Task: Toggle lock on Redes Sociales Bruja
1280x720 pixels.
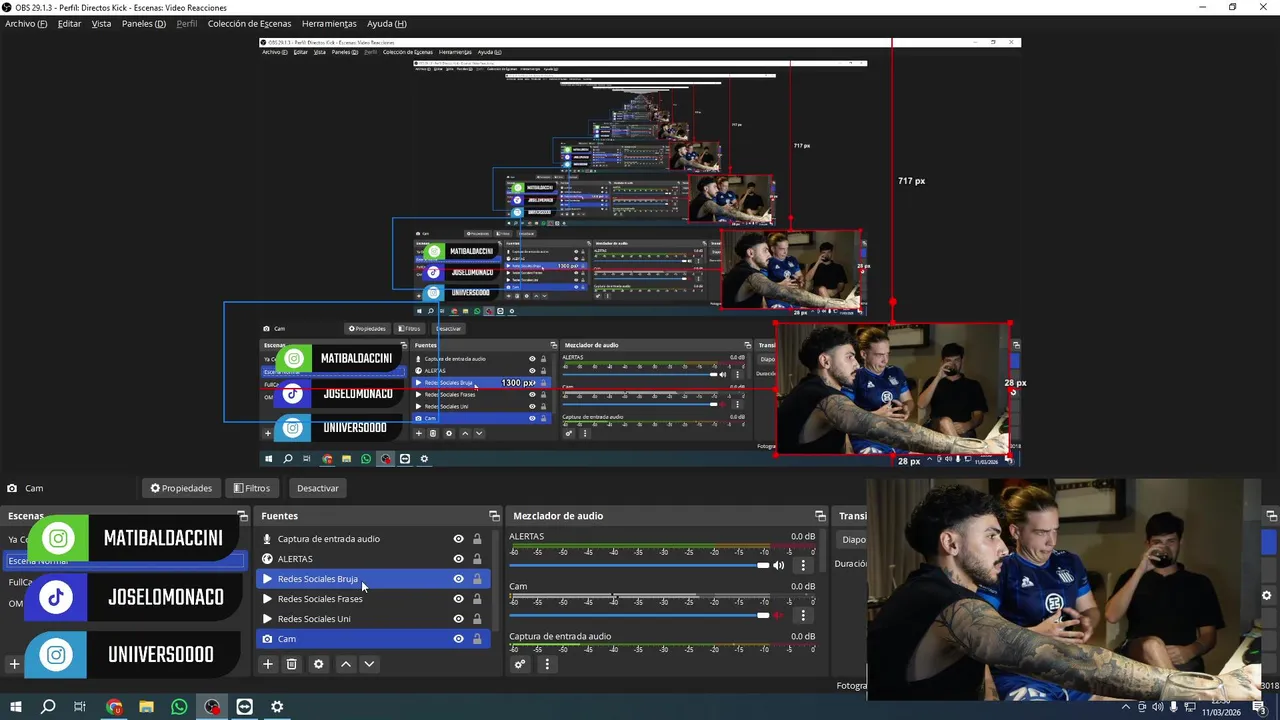Action: point(477,579)
